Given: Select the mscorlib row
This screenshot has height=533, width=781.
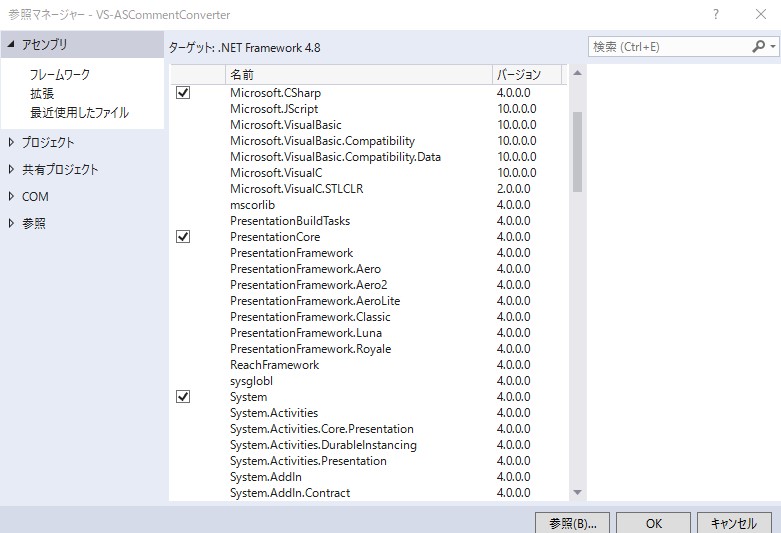Looking at the screenshot, I should coord(369,204).
